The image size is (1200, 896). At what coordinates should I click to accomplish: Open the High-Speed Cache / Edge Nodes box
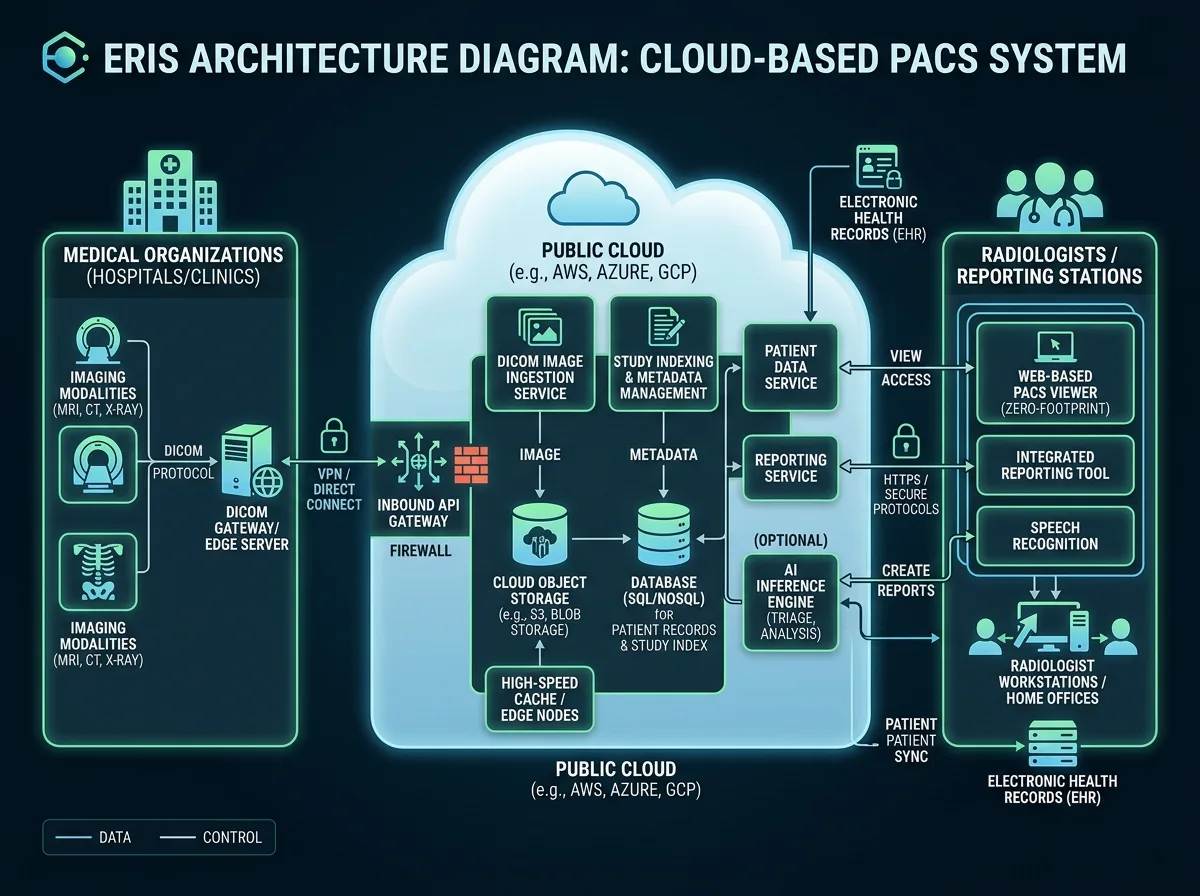[x=539, y=699]
